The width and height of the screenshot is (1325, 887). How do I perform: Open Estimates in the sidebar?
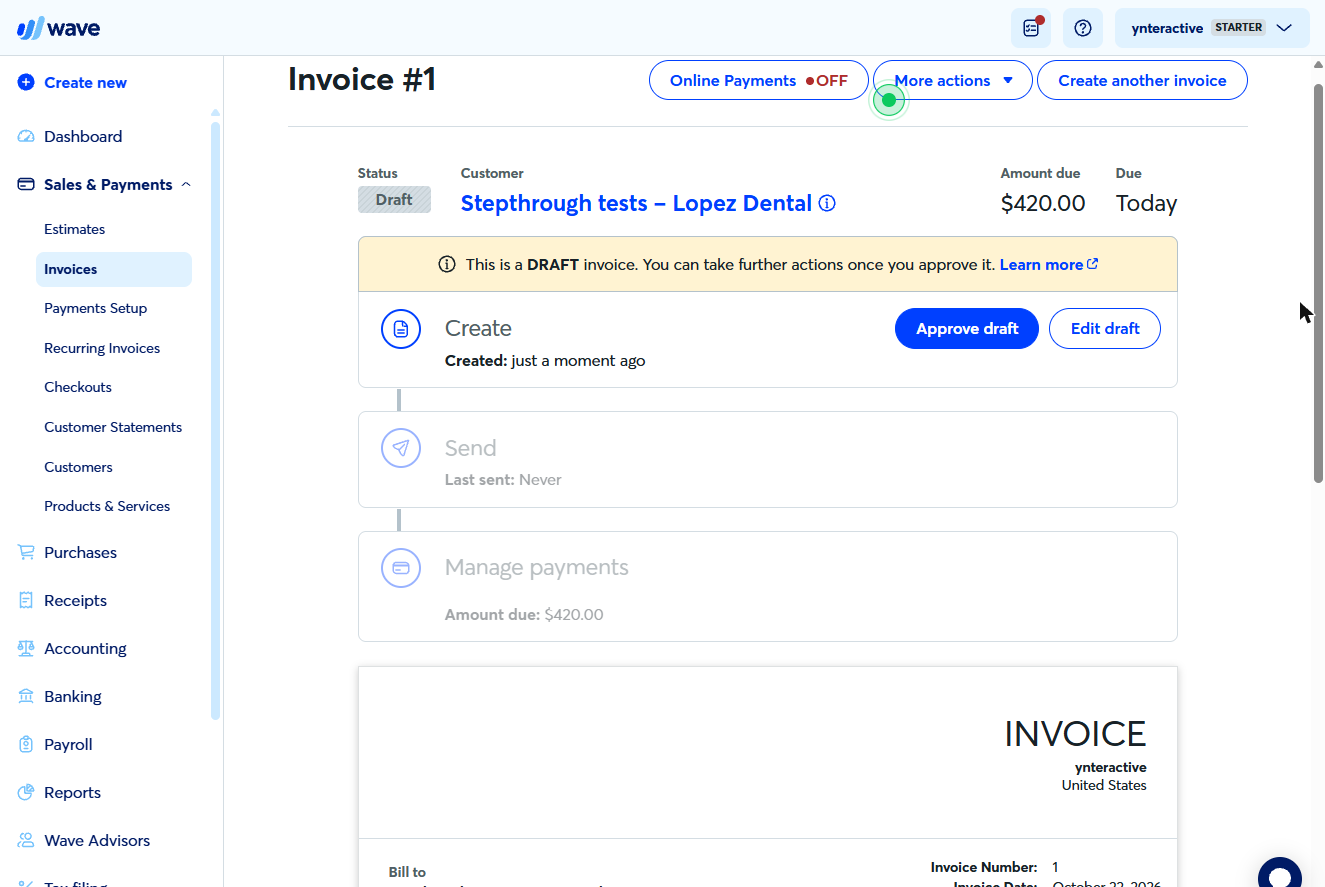point(75,229)
